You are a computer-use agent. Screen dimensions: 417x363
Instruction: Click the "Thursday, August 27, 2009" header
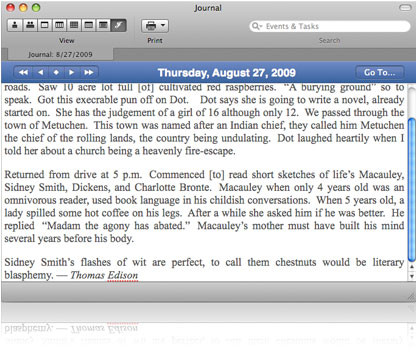coord(227,73)
